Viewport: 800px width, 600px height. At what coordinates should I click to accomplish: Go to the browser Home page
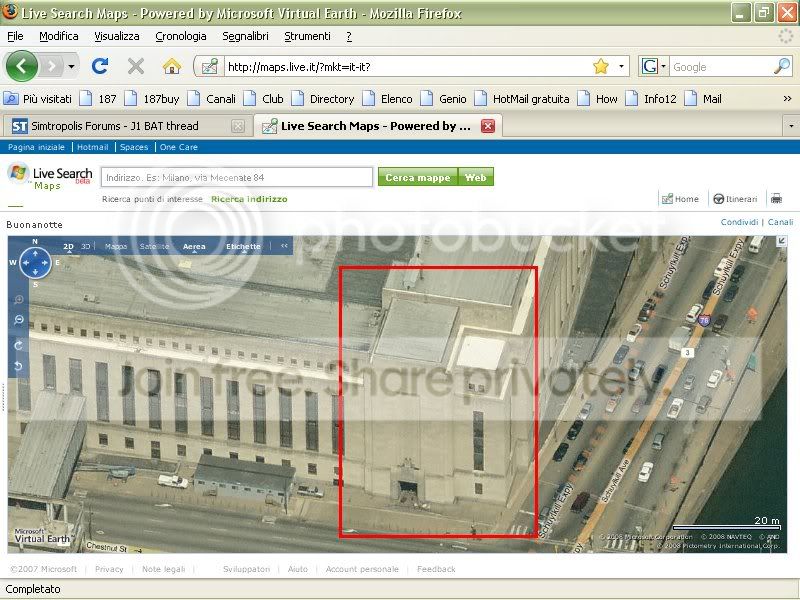172,66
